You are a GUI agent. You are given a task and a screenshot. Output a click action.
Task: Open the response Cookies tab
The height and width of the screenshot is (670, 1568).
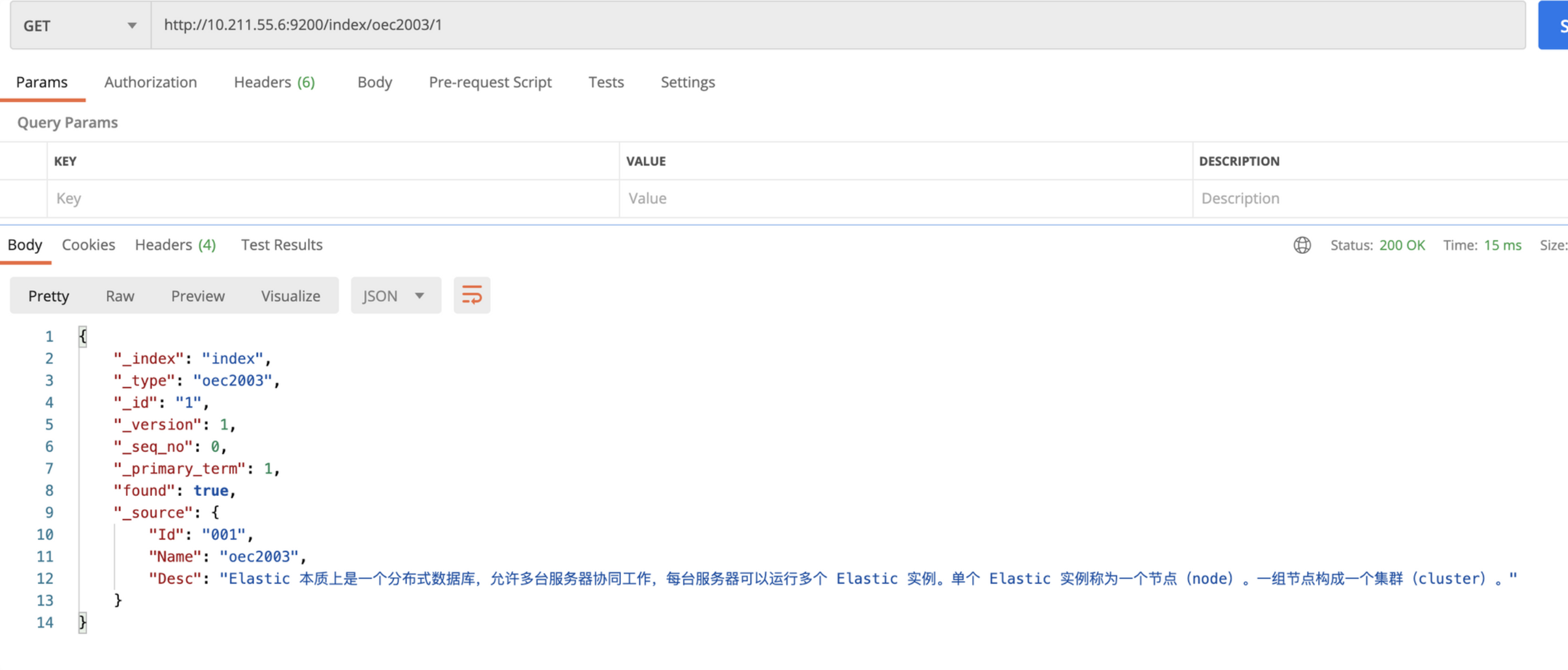[88, 244]
